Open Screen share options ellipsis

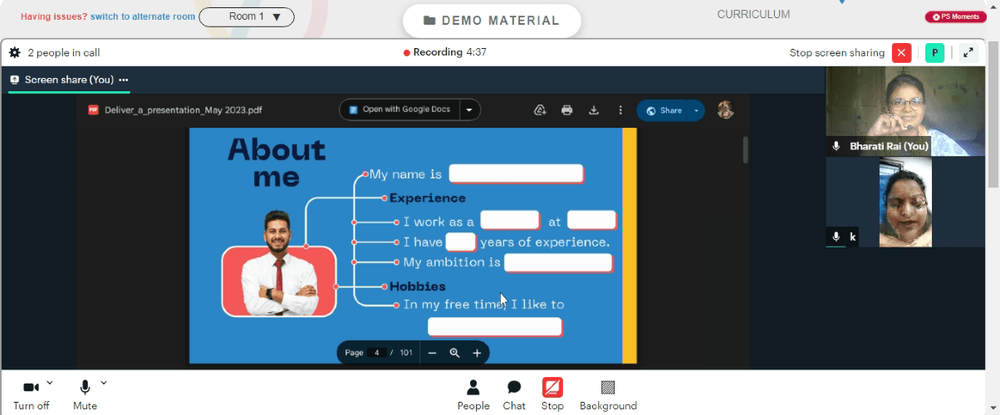click(x=124, y=80)
